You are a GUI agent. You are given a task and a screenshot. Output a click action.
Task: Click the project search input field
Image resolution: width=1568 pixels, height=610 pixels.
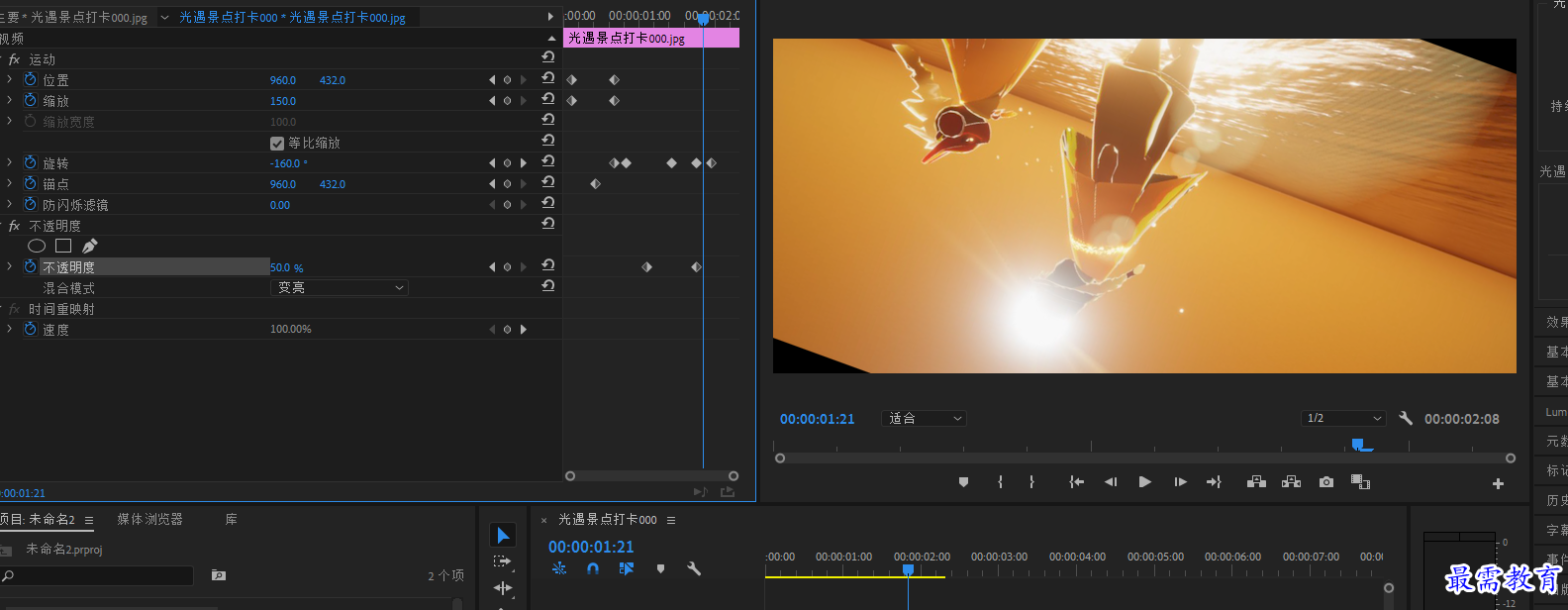(99, 575)
